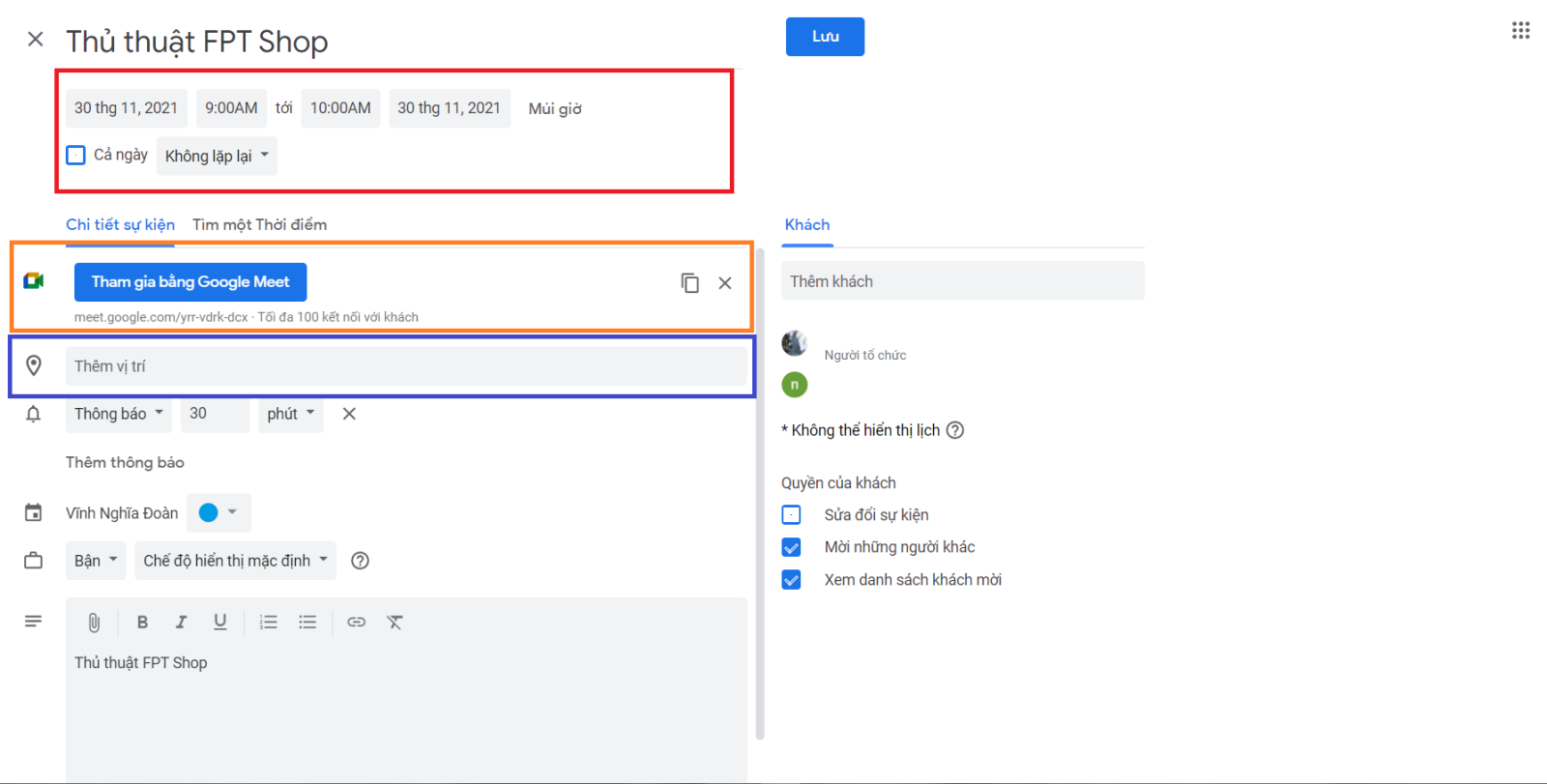Open Chế độ hiển thị mặc định dropdown

tap(235, 561)
